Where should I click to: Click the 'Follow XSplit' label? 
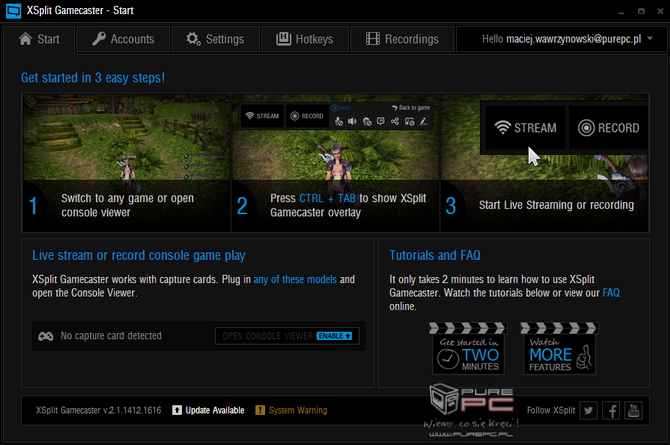click(x=551, y=410)
